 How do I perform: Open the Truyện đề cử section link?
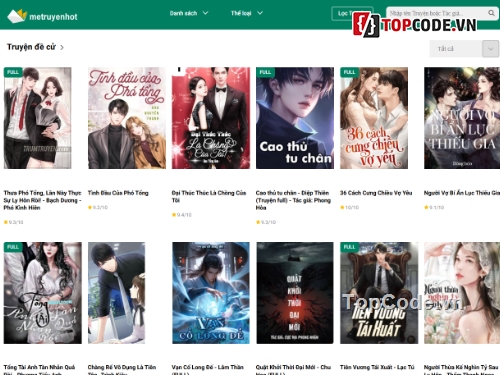[31, 47]
